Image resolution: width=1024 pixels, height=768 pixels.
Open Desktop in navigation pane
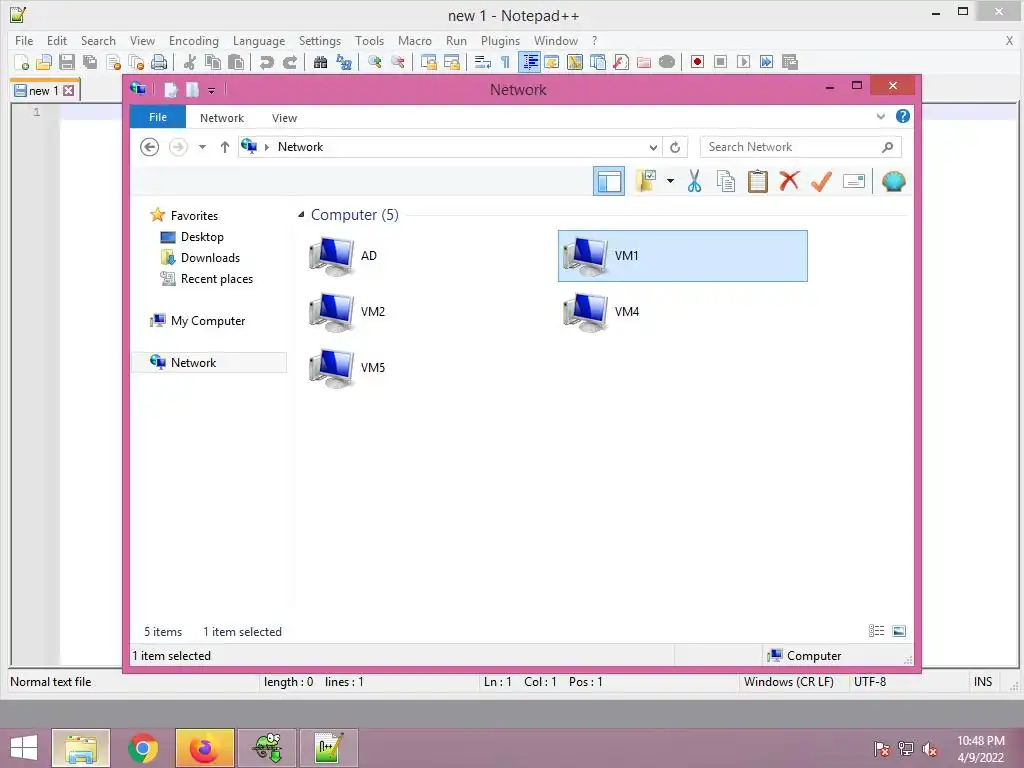202,236
